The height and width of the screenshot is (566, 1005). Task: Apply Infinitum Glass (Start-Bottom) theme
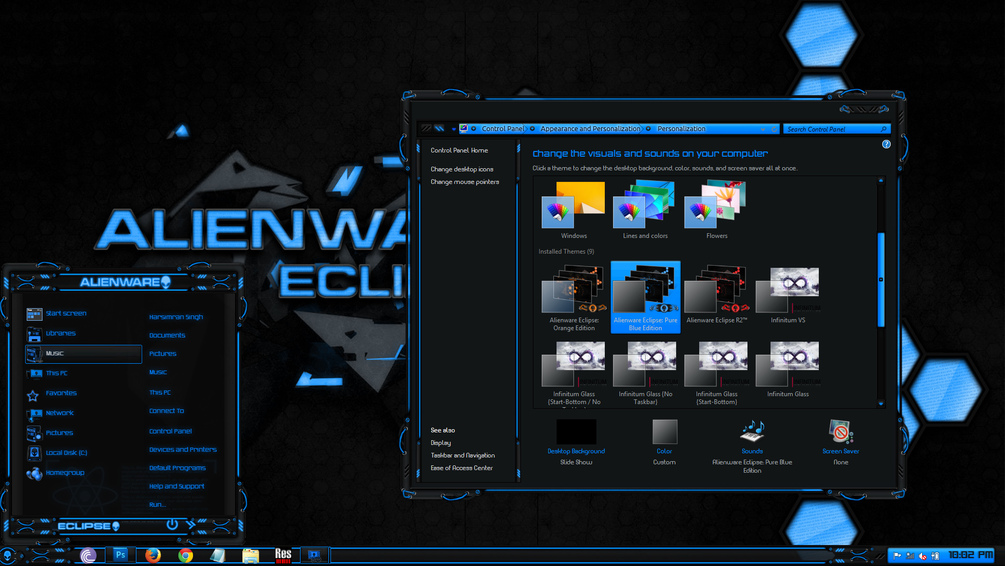[717, 372]
